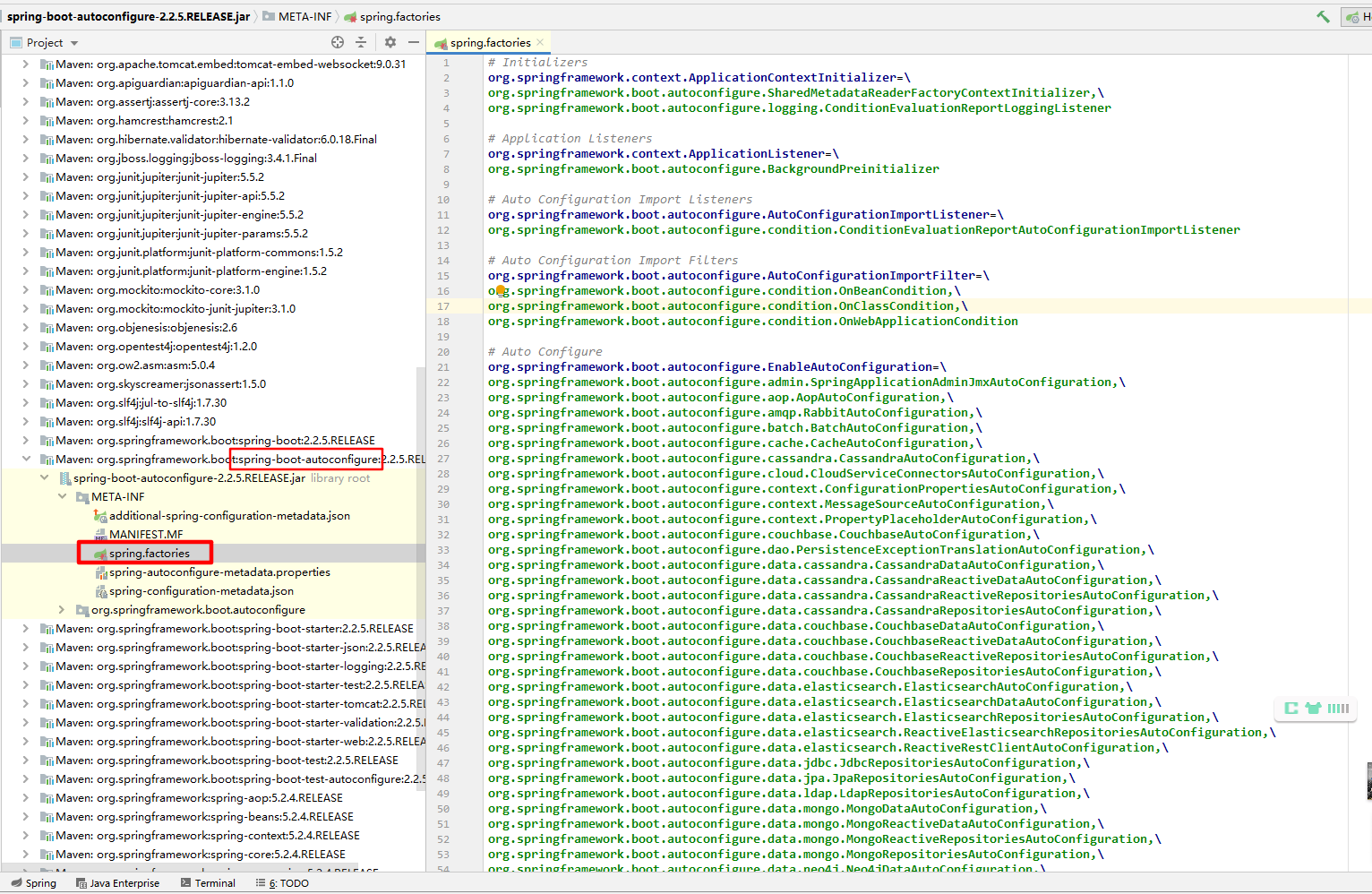Image resolution: width=1372 pixels, height=894 pixels.
Task: Expand Maven org.hamcrest:hamcrest:2.1 library
Action: 25,120
